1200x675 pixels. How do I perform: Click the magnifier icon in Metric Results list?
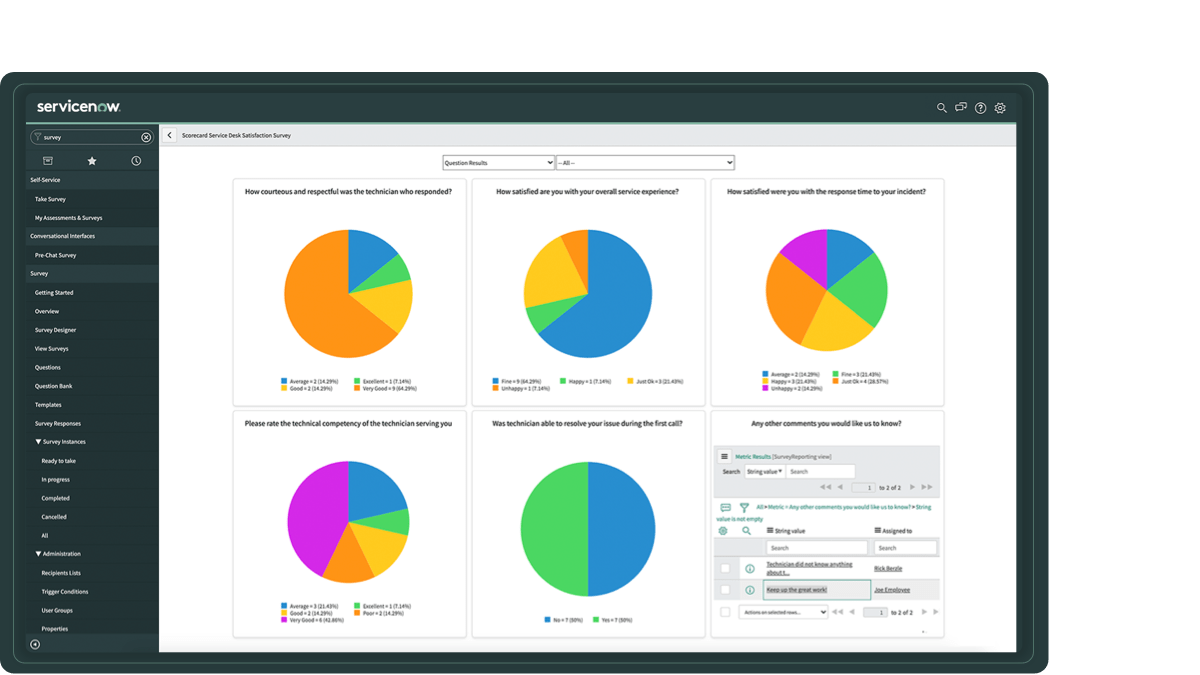746,529
